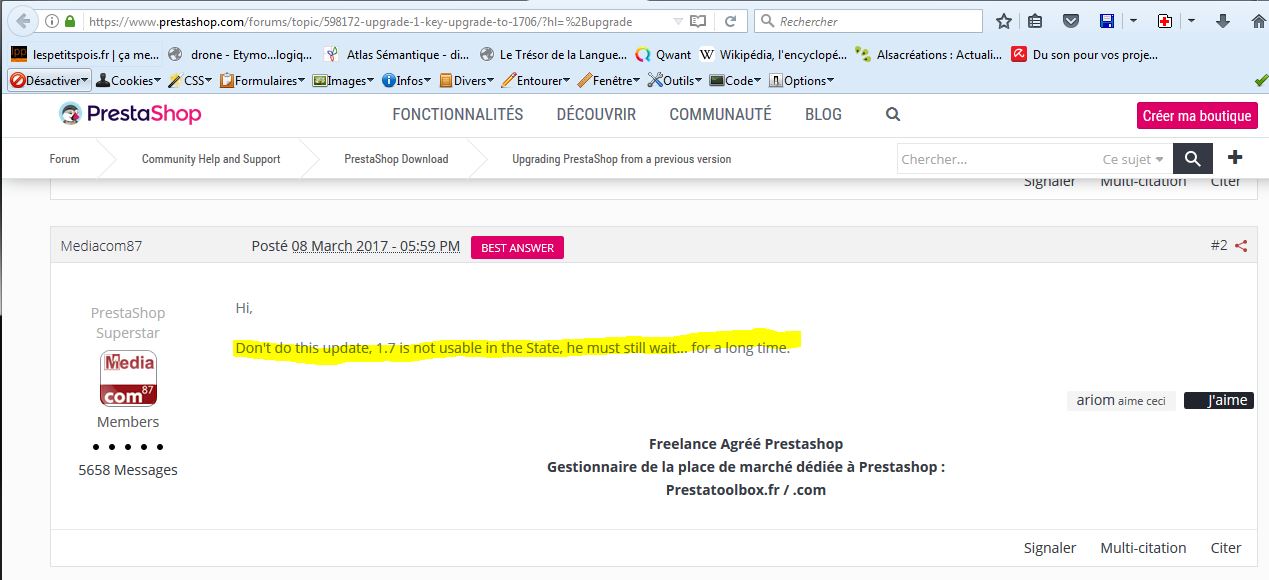This screenshot has height=580, width=1269.
Task: Bookmark this page with the star icon
Action: [1004, 21]
